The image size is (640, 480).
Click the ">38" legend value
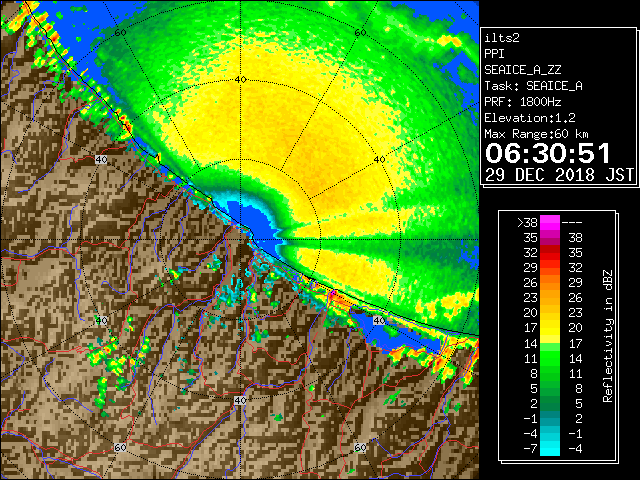pyautogui.click(x=527, y=223)
